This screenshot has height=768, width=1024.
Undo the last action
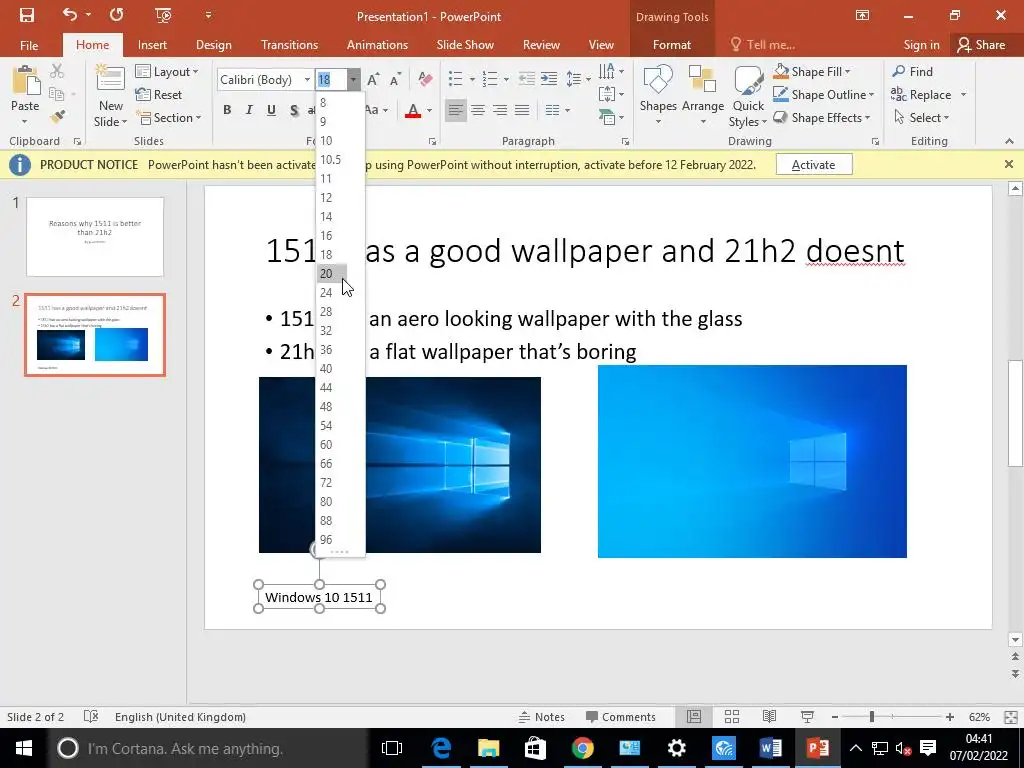pos(70,14)
